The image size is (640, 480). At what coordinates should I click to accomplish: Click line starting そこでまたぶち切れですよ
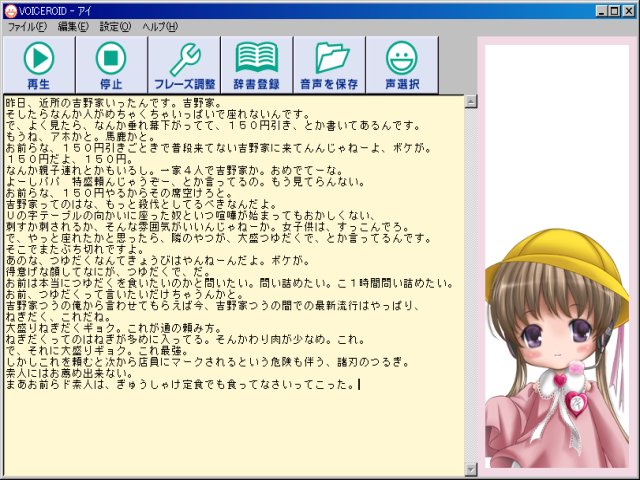[x=76, y=249]
